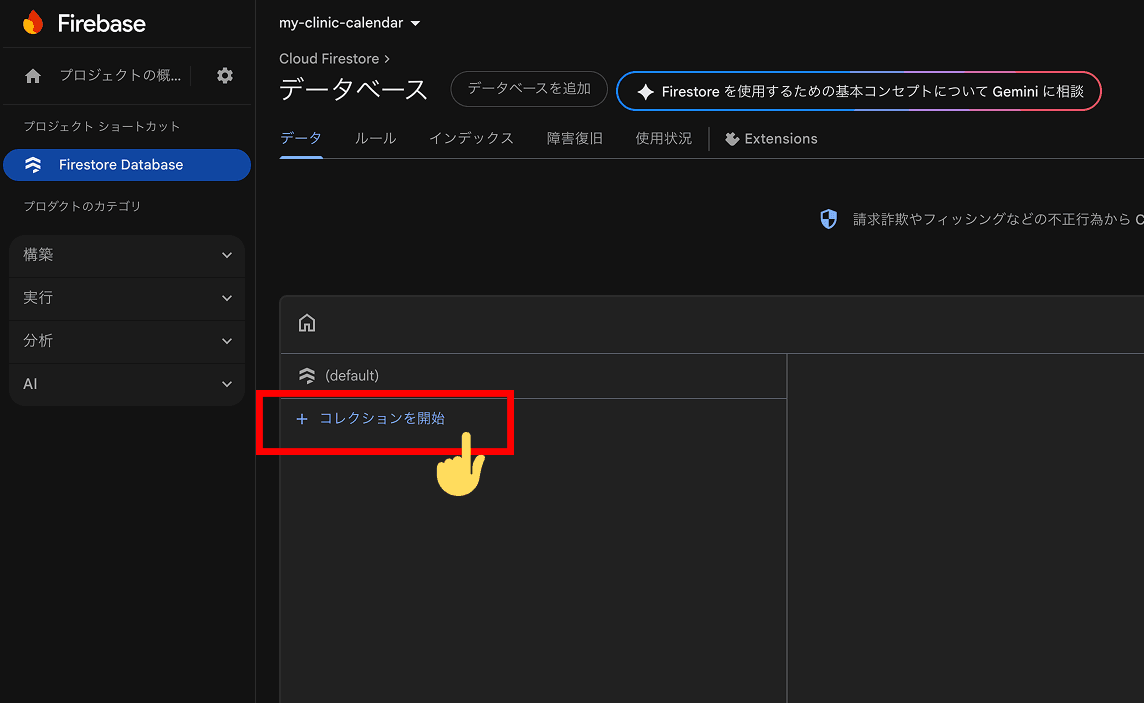Switch to the インデックス tab
Screen dimensions: 1144x703
coord(471,139)
